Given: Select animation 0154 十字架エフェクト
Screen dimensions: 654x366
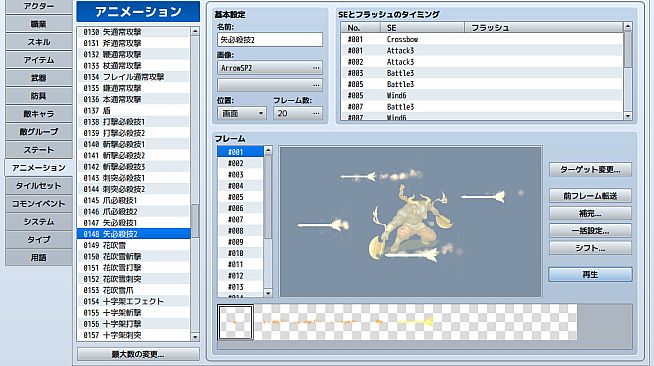Looking at the screenshot, I should click(x=134, y=301).
